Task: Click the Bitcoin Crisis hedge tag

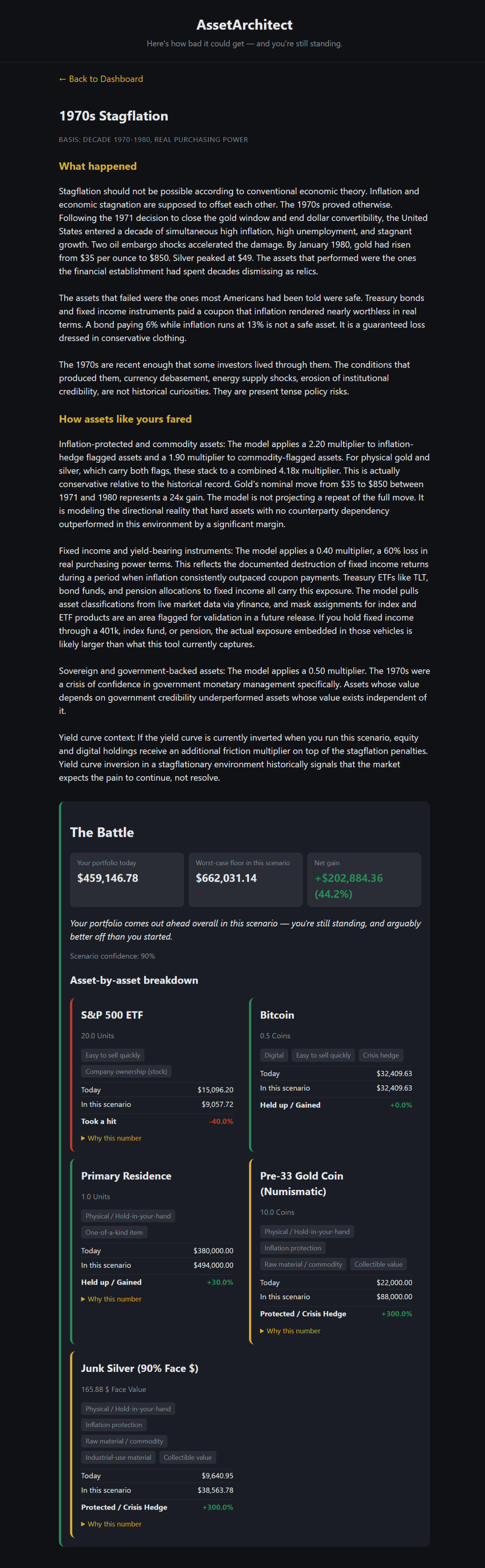Action: (381, 1055)
